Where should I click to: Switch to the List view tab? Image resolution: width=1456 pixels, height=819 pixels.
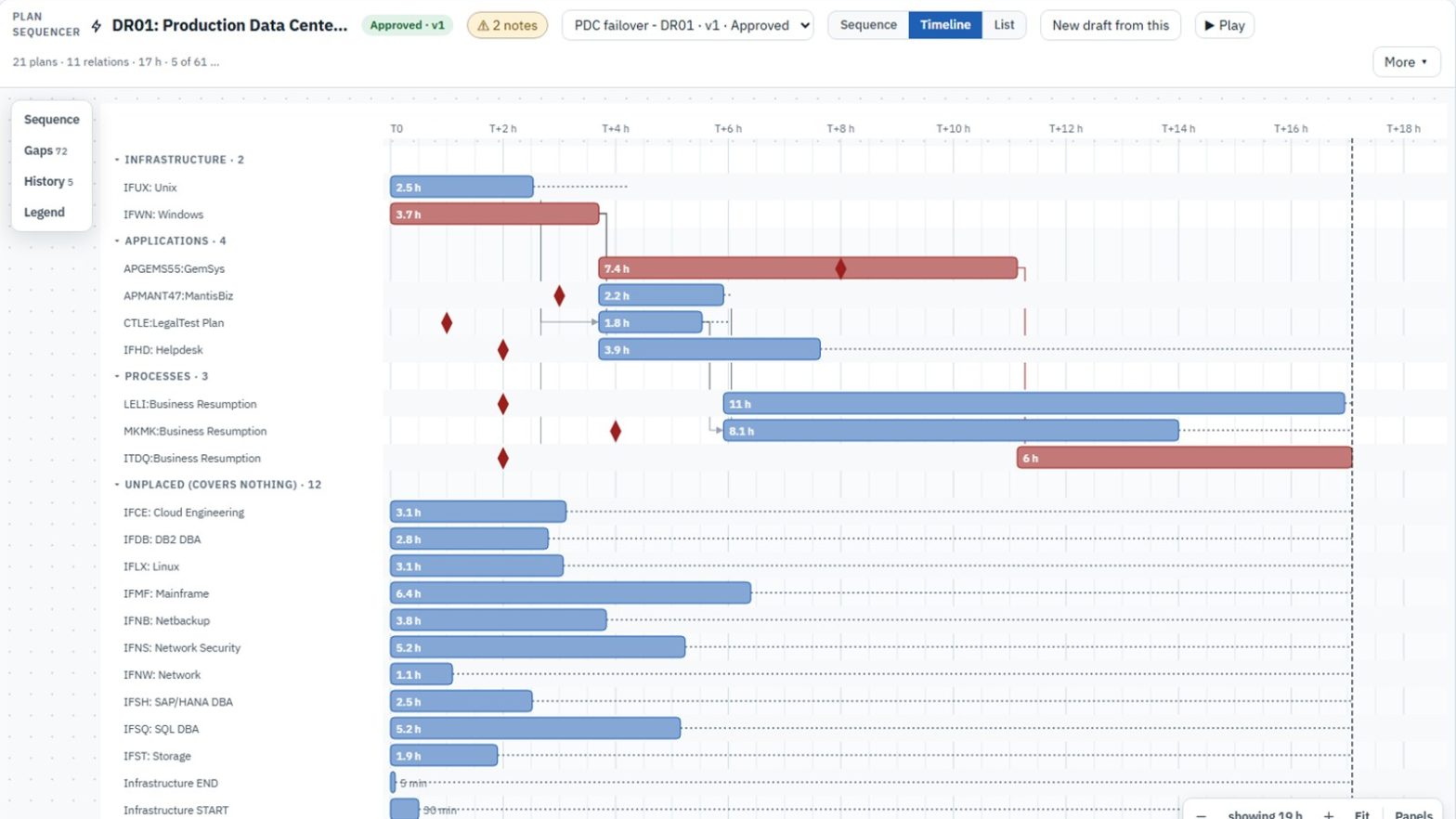click(1004, 25)
